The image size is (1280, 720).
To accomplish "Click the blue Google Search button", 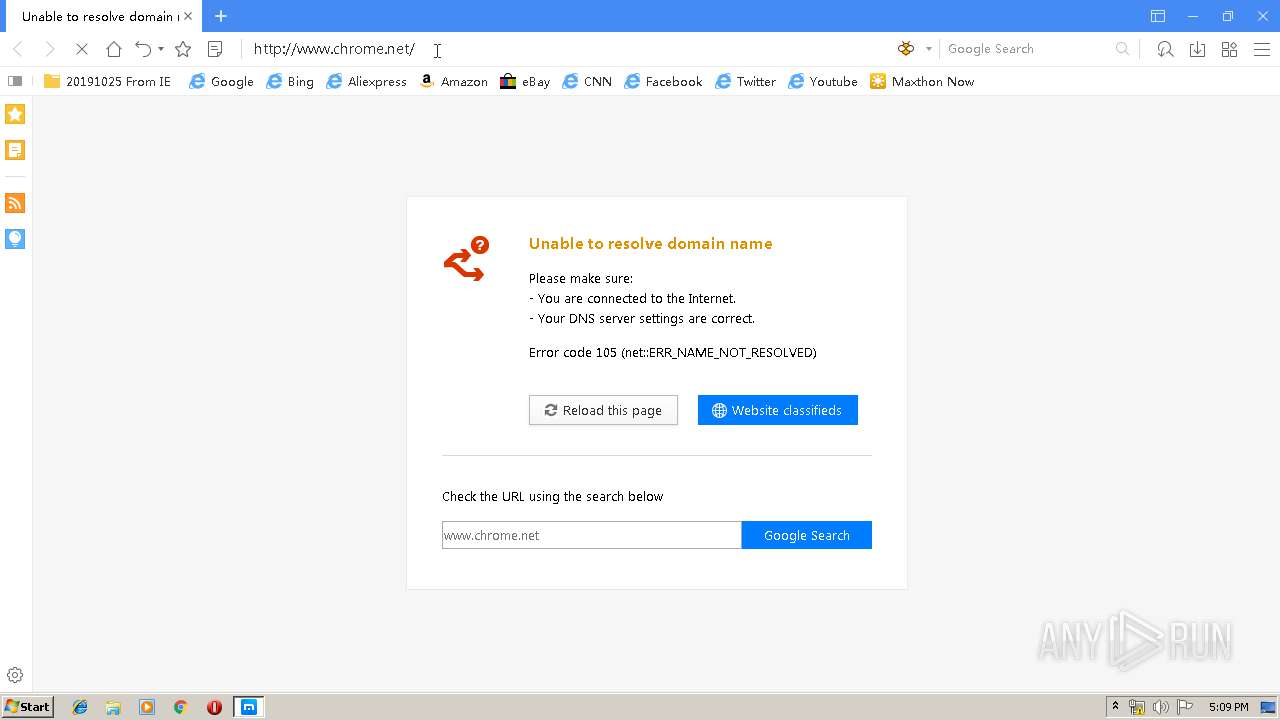I will [807, 535].
